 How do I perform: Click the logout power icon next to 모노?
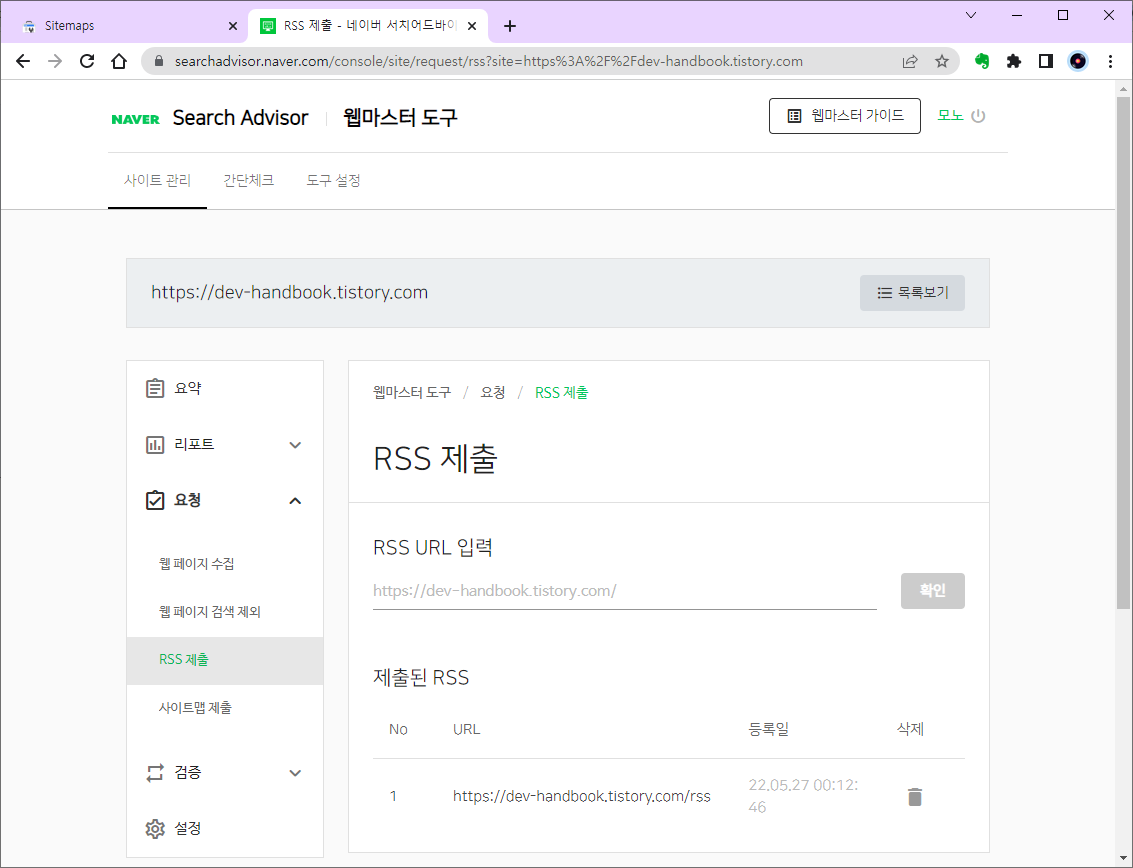point(978,116)
